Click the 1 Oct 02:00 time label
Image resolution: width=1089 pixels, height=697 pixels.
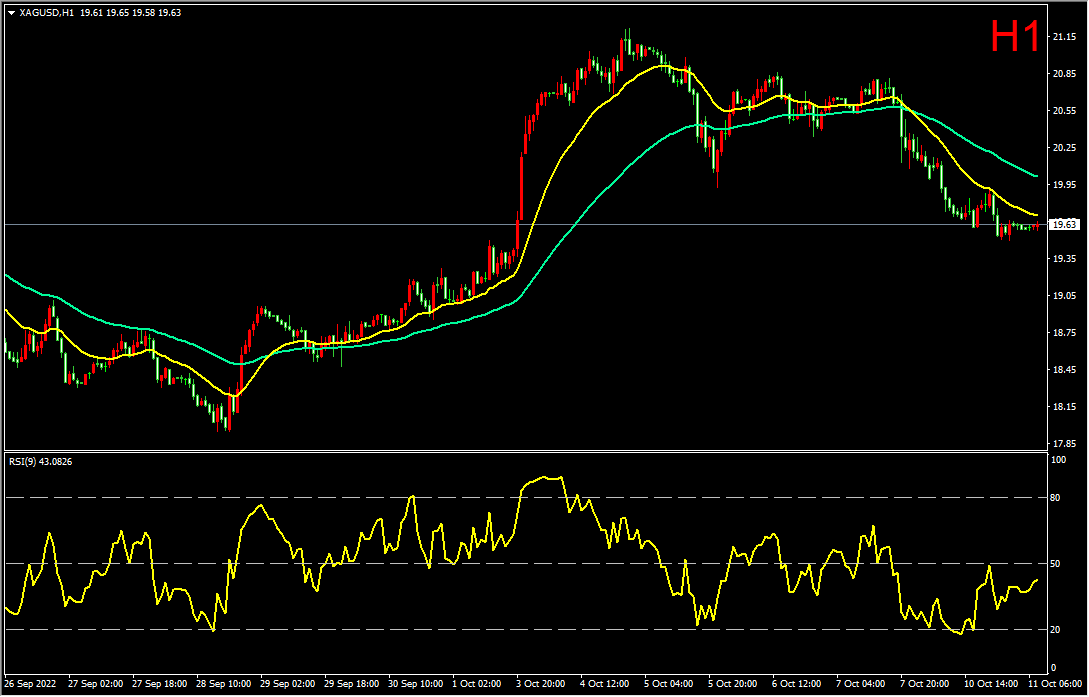(476, 684)
